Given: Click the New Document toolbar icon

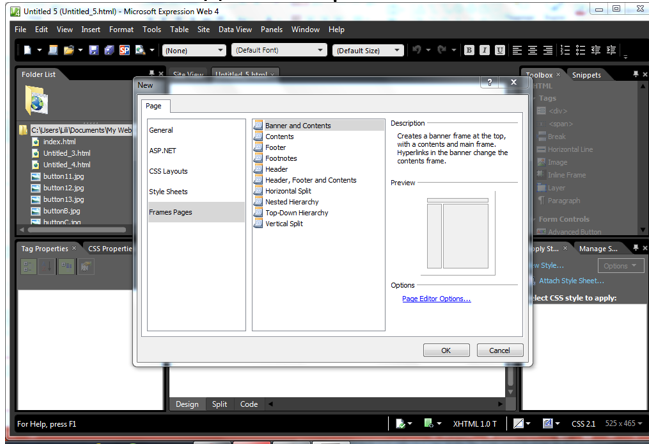Looking at the screenshot, I should pyautogui.click(x=27, y=50).
